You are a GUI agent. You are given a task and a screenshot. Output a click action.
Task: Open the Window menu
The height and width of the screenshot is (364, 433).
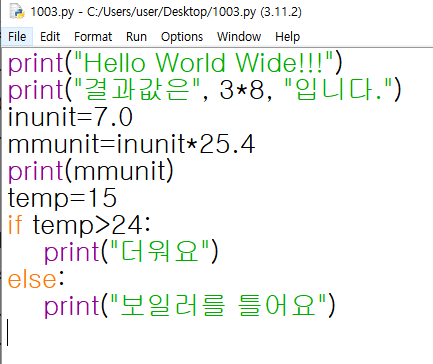tap(239, 37)
